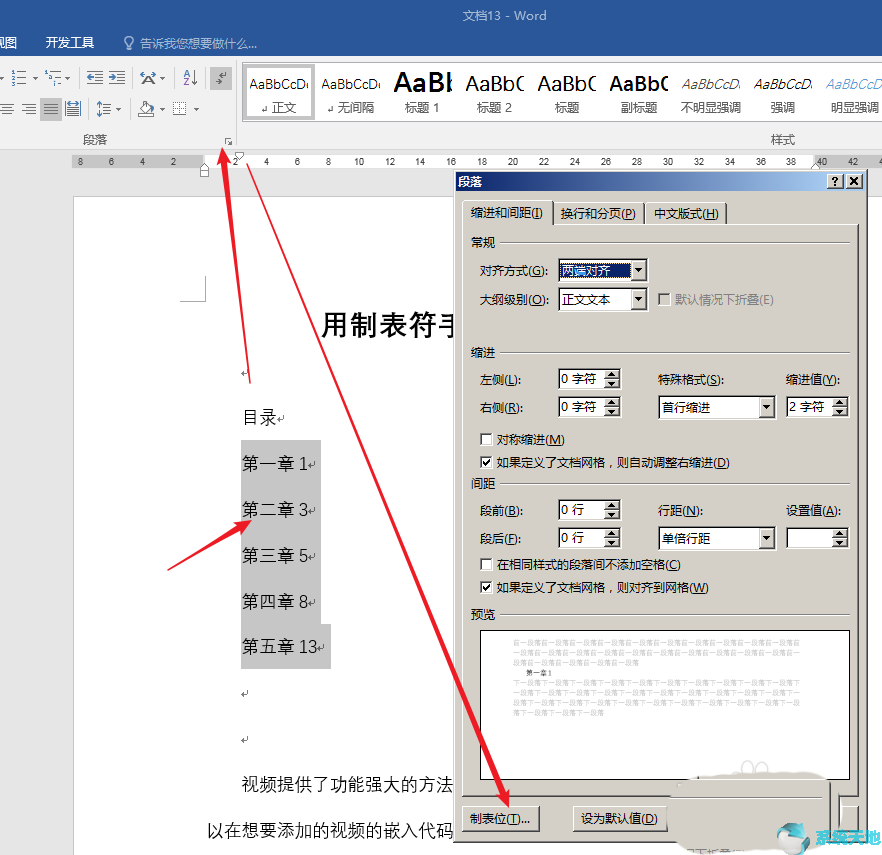Open the 对齐方式 dropdown
Viewport: 882px width, 855px height.
click(x=637, y=270)
